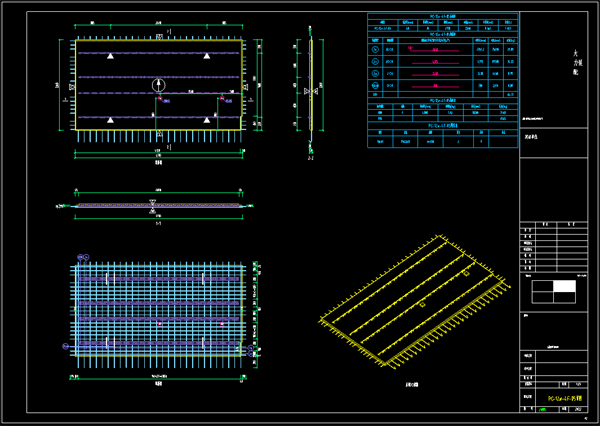Click the first row's circled rebar mark in table
Screen dimensions: 600x426
[x=375, y=50]
